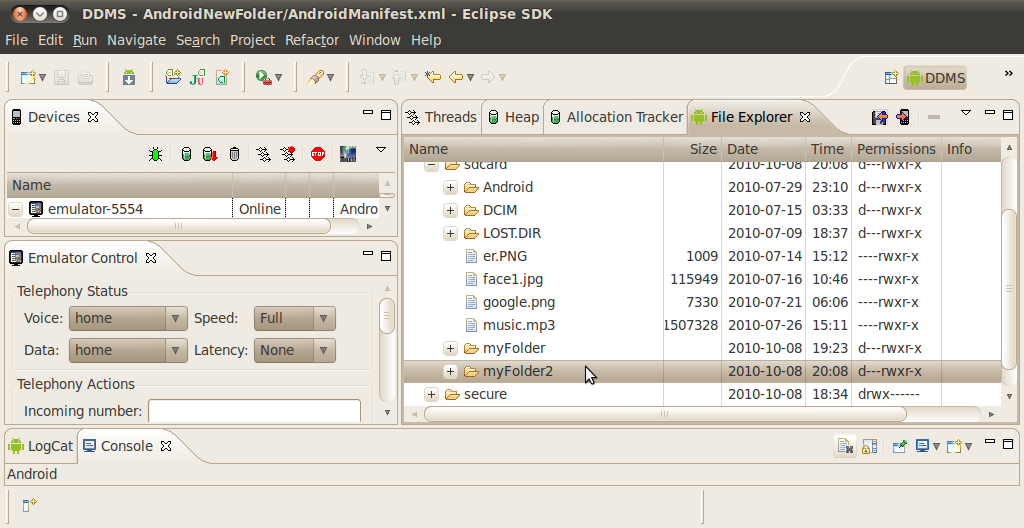Toggle the Scroll Lock console icon
This screenshot has width=1024, height=528.
coord(869,446)
